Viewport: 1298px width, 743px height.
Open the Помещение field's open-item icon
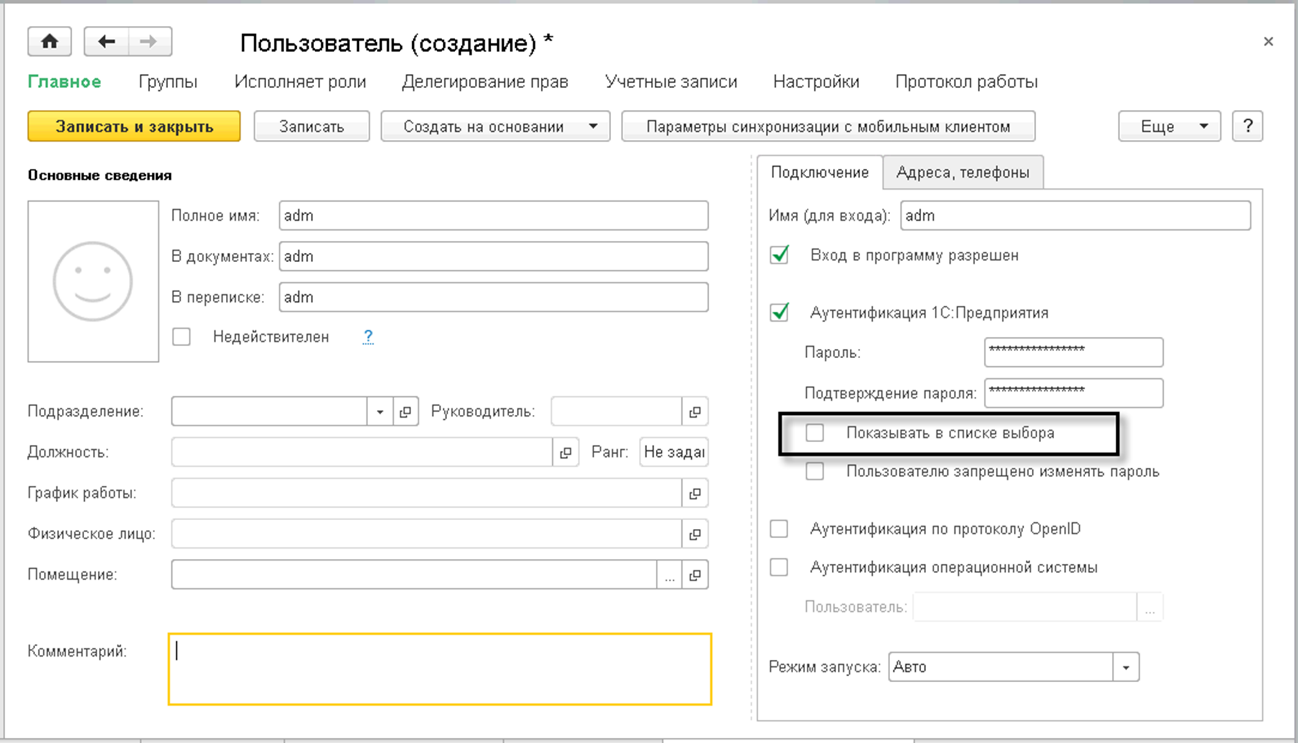click(x=695, y=575)
